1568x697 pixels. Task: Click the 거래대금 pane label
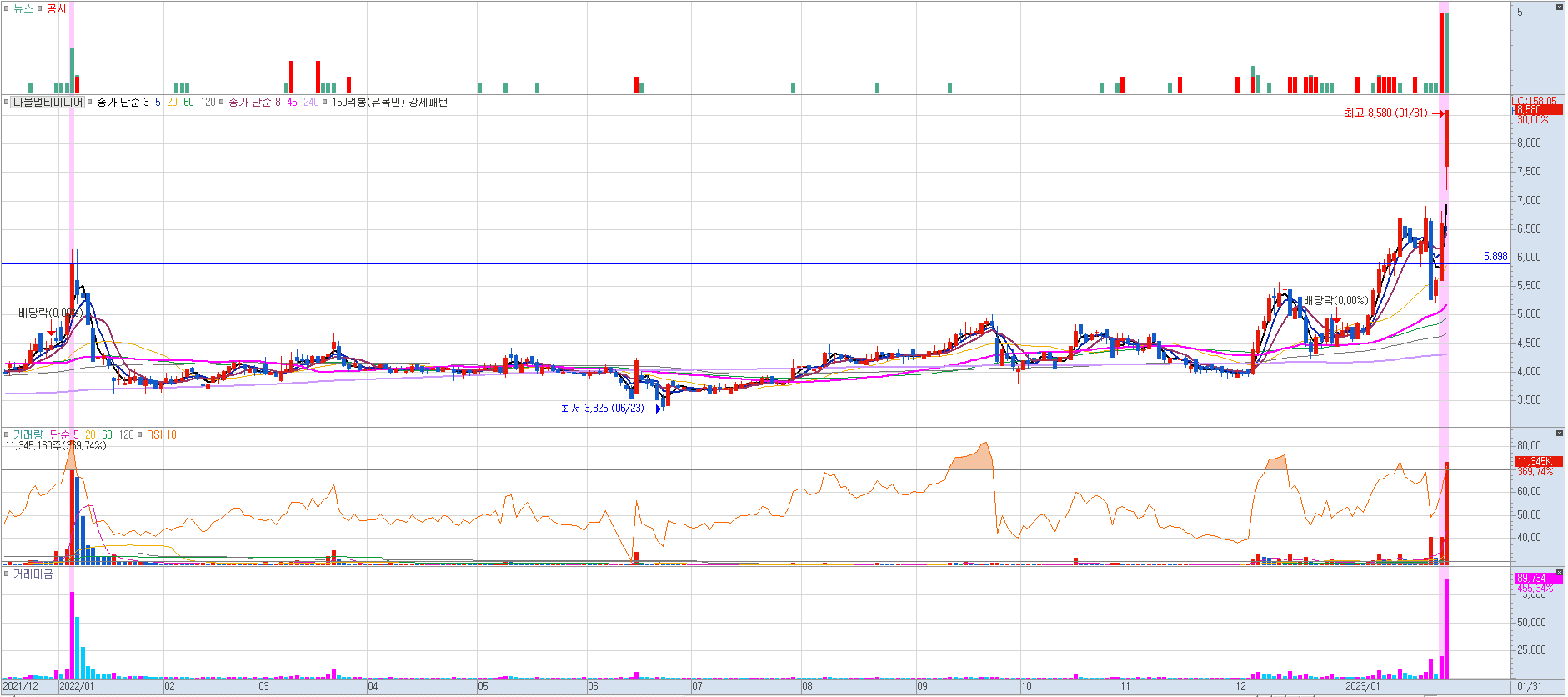[33, 574]
